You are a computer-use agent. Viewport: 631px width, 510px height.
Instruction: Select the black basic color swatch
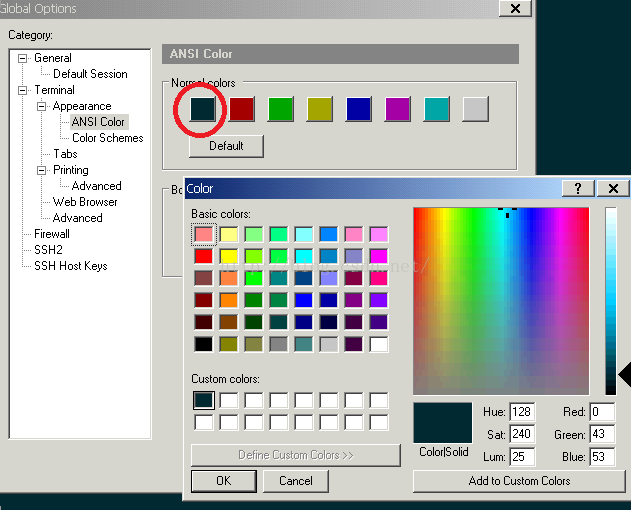(204, 344)
